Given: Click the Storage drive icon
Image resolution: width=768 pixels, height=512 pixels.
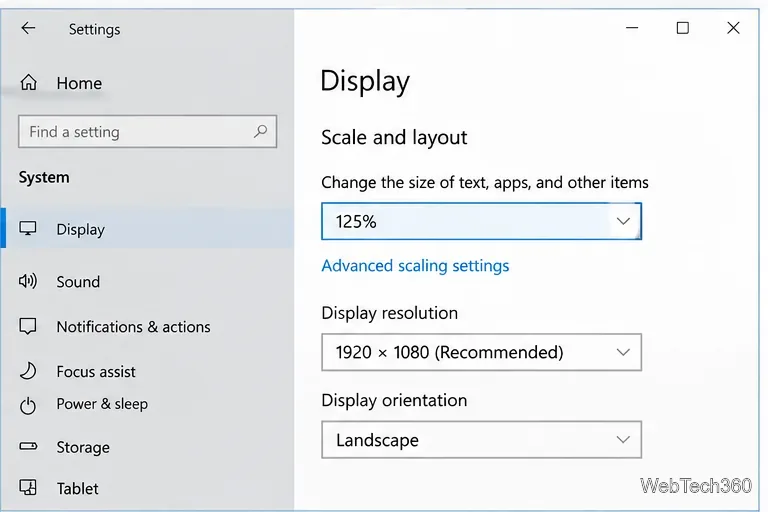Looking at the screenshot, I should pyautogui.click(x=28, y=446).
